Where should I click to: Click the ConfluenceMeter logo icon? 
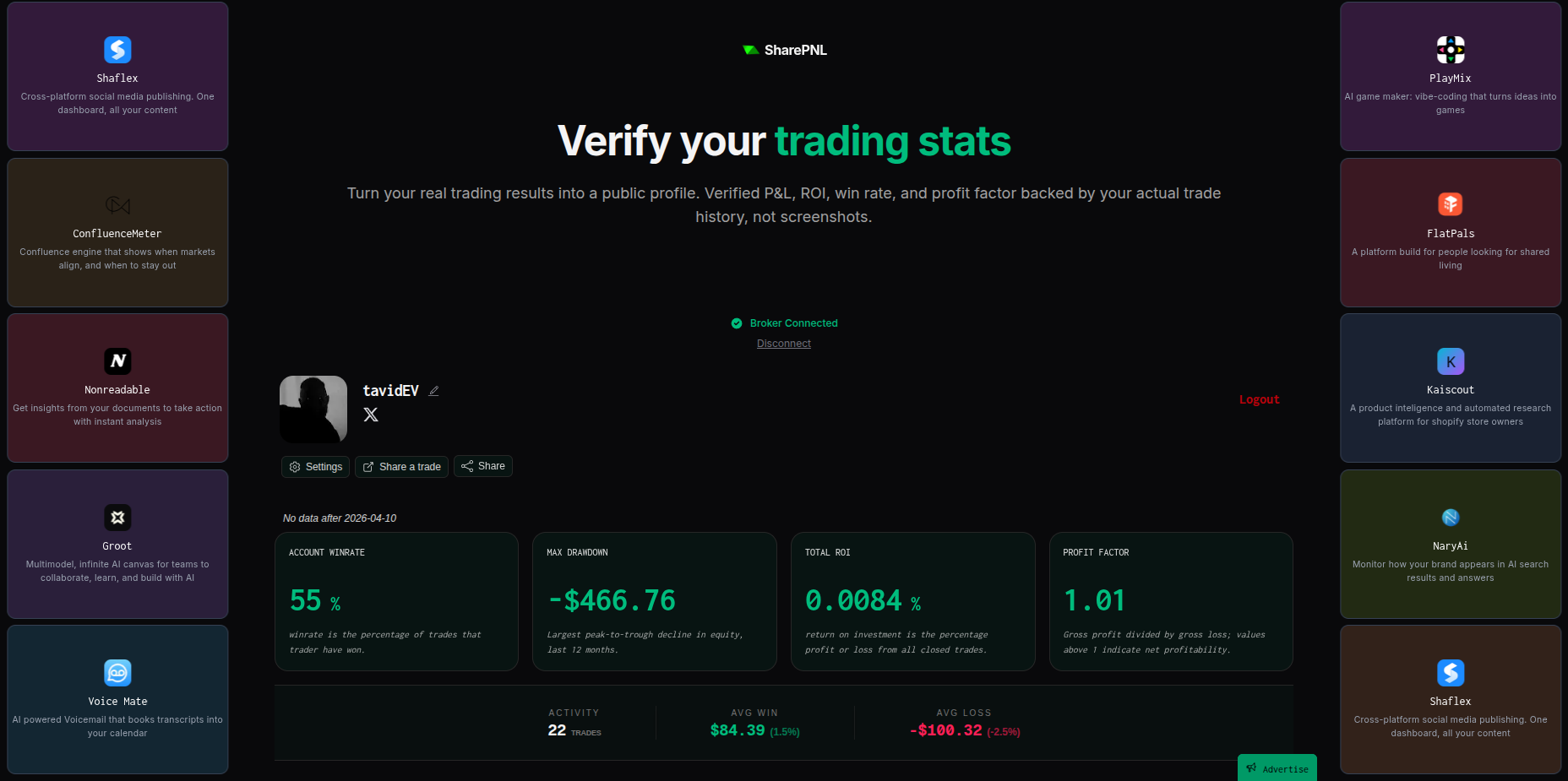coord(117,205)
